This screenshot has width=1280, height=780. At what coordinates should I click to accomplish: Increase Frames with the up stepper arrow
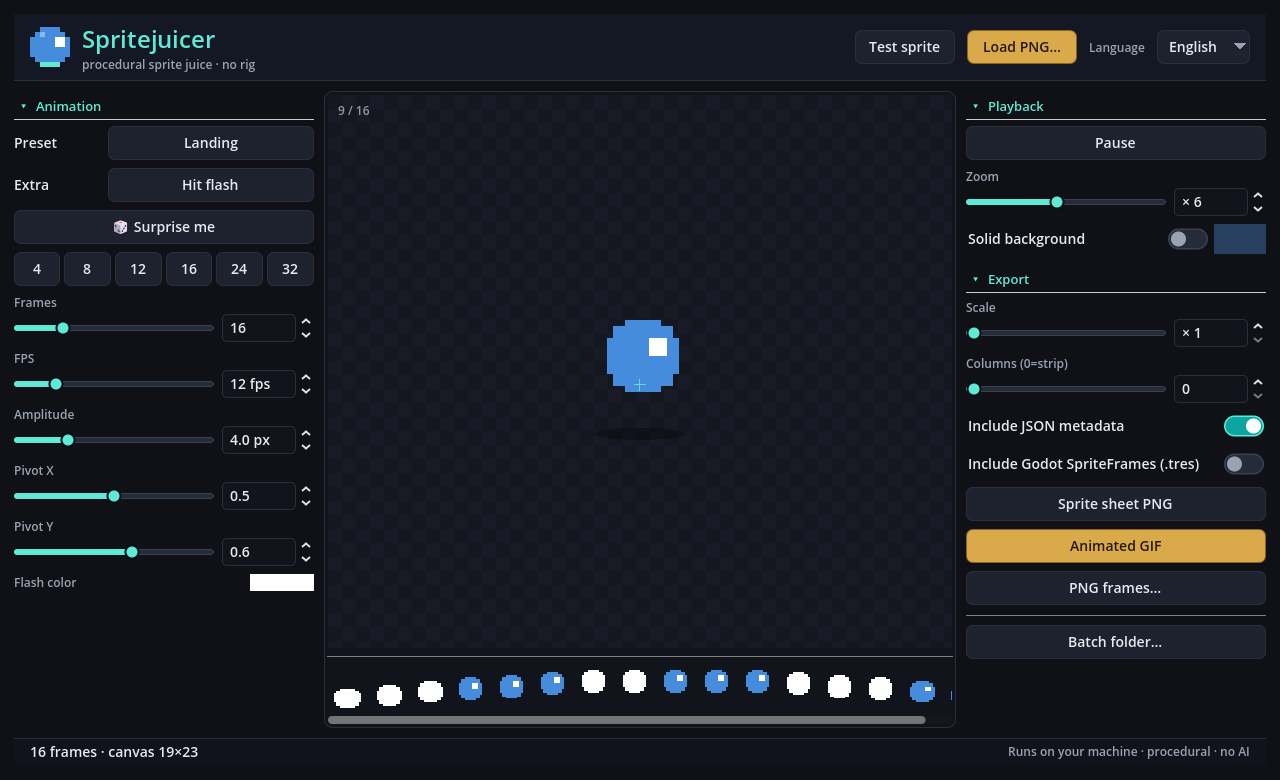pyautogui.click(x=306, y=322)
